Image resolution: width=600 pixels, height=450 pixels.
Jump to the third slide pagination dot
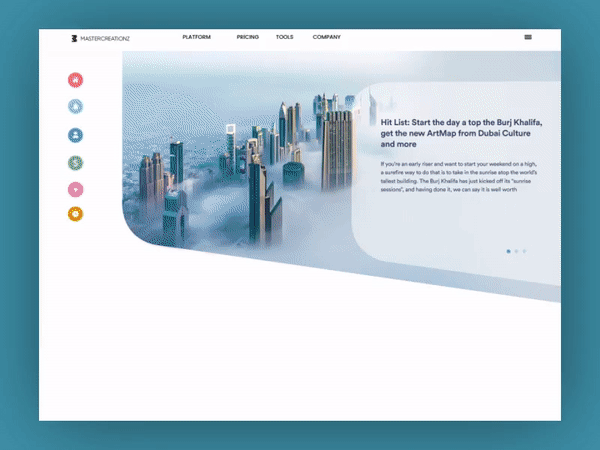click(x=524, y=251)
